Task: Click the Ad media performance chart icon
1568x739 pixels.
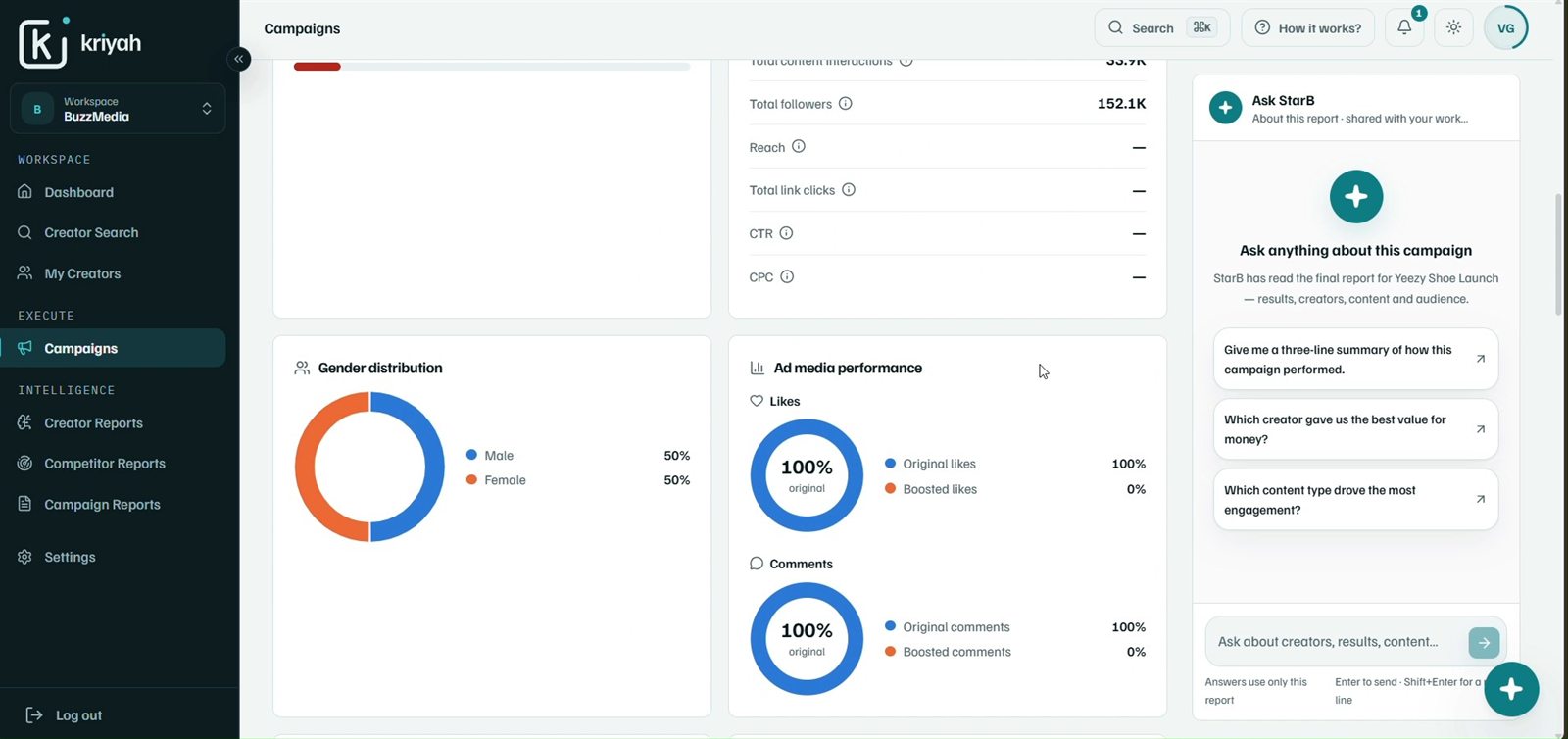Action: tap(758, 368)
